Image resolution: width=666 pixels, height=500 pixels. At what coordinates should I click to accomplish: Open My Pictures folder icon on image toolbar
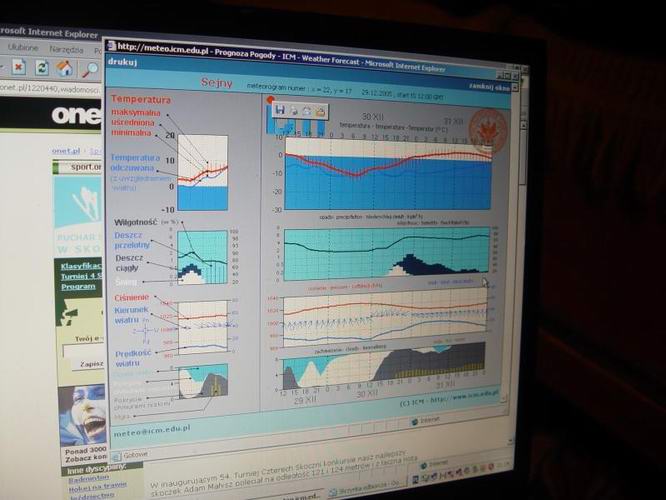(320, 112)
